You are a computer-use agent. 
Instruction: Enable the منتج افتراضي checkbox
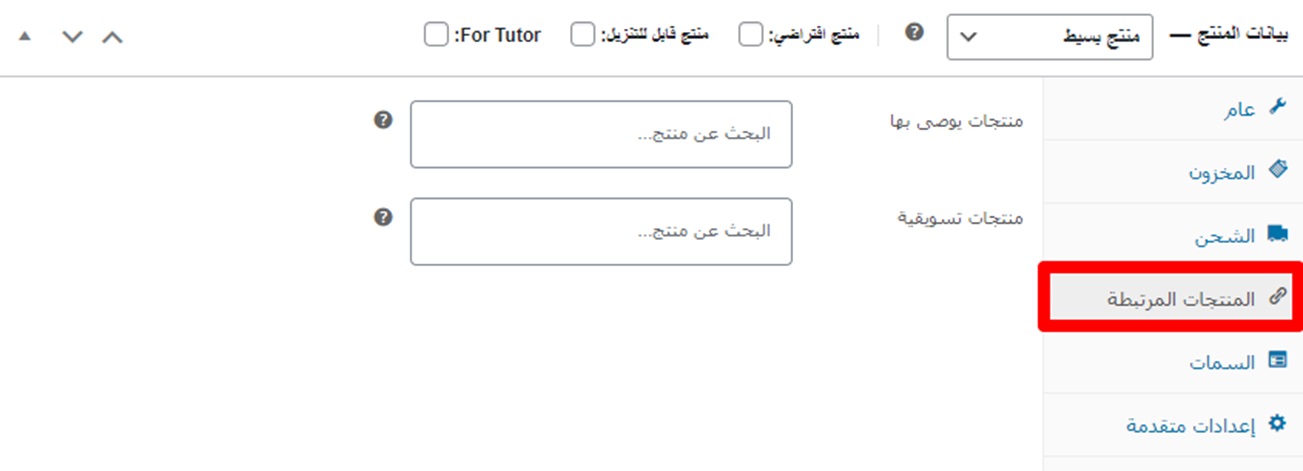click(x=750, y=36)
